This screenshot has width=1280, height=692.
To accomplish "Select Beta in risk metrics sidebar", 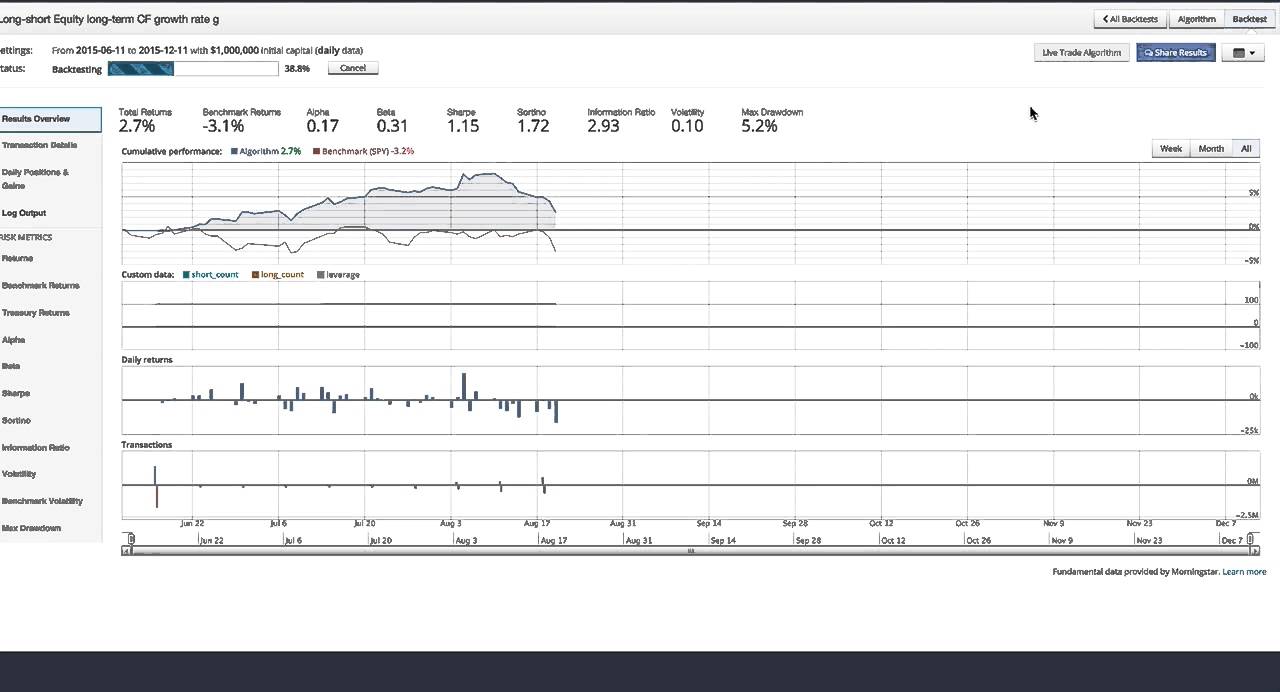I will tap(11, 366).
